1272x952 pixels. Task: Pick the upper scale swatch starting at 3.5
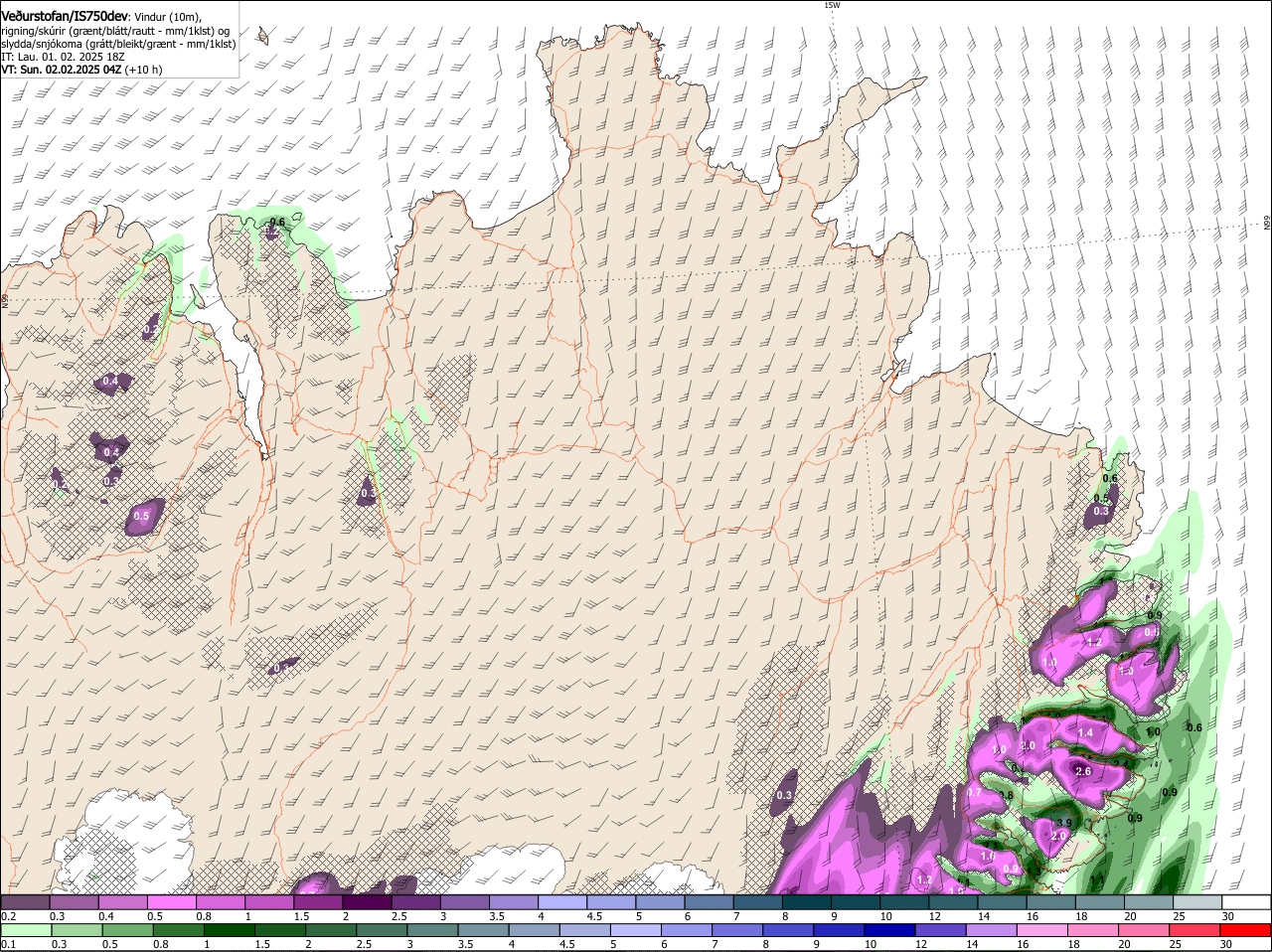tap(515, 901)
